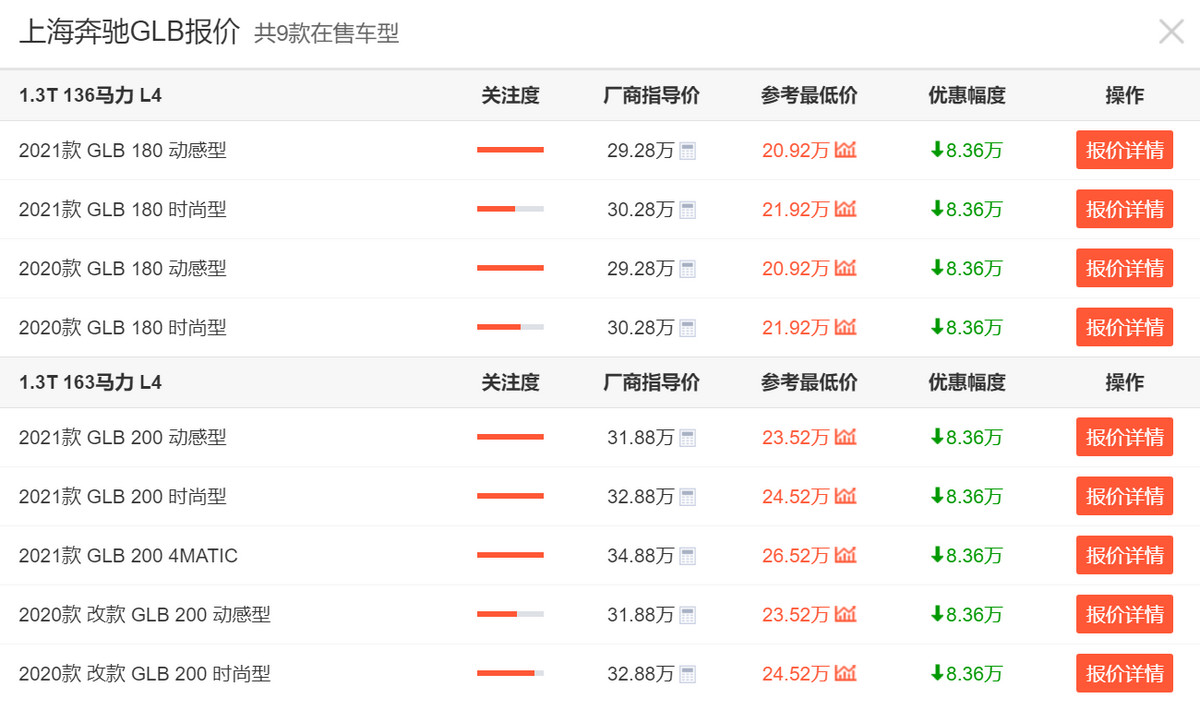Click 优惠幅度 header in 163马力 section
The height and width of the screenshot is (701, 1200).
967,383
